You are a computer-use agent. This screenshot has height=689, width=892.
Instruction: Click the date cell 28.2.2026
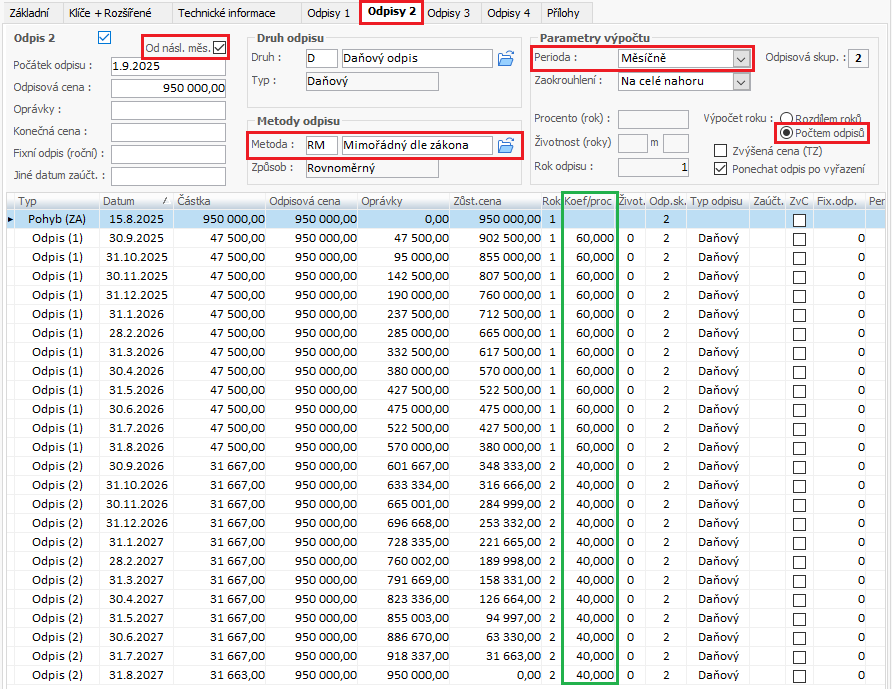(x=137, y=333)
